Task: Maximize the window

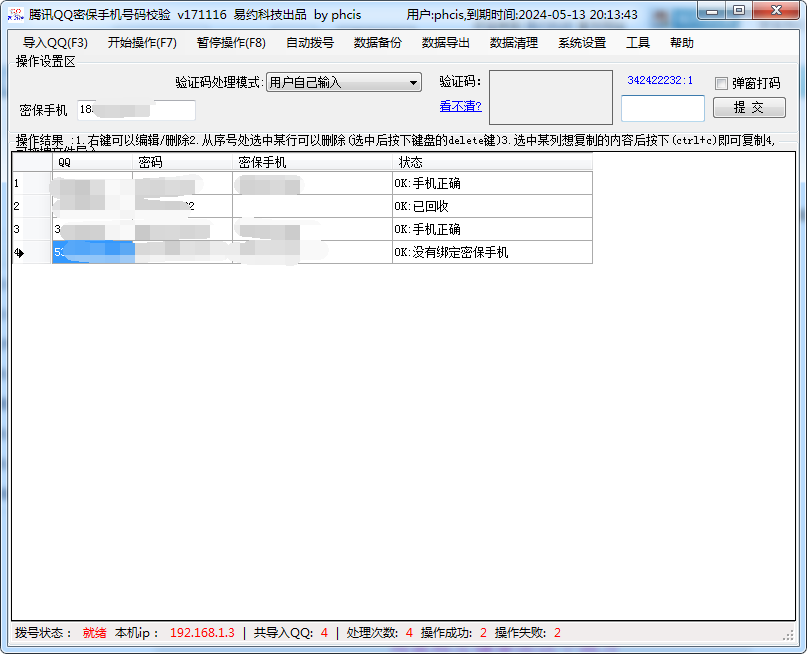Action: click(739, 10)
